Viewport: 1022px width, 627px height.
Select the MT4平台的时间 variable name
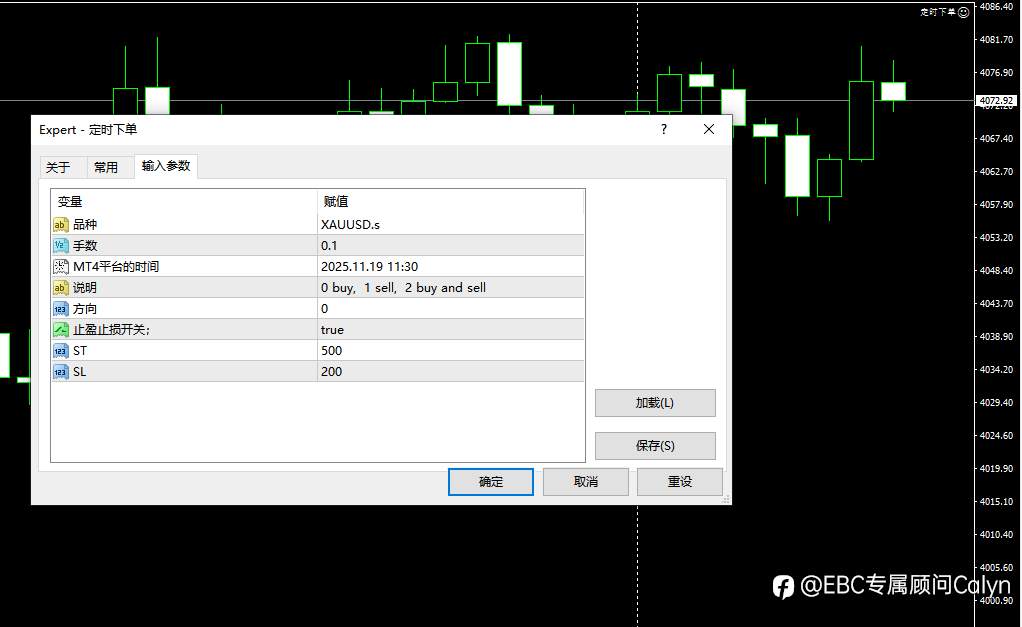[x=116, y=267]
